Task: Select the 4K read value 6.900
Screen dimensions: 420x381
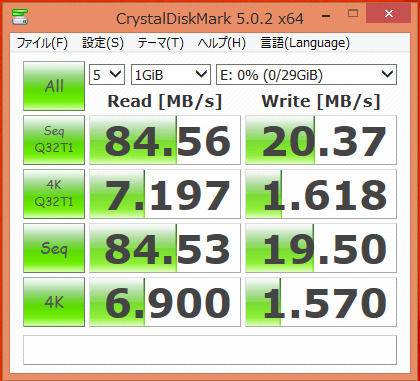Action: pyautogui.click(x=165, y=302)
